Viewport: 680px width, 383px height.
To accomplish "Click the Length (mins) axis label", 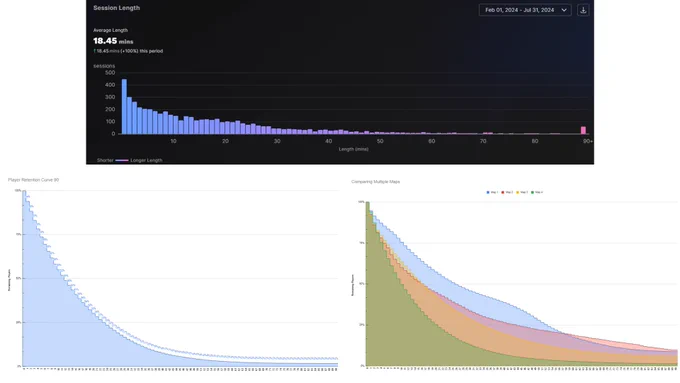I will [353, 149].
